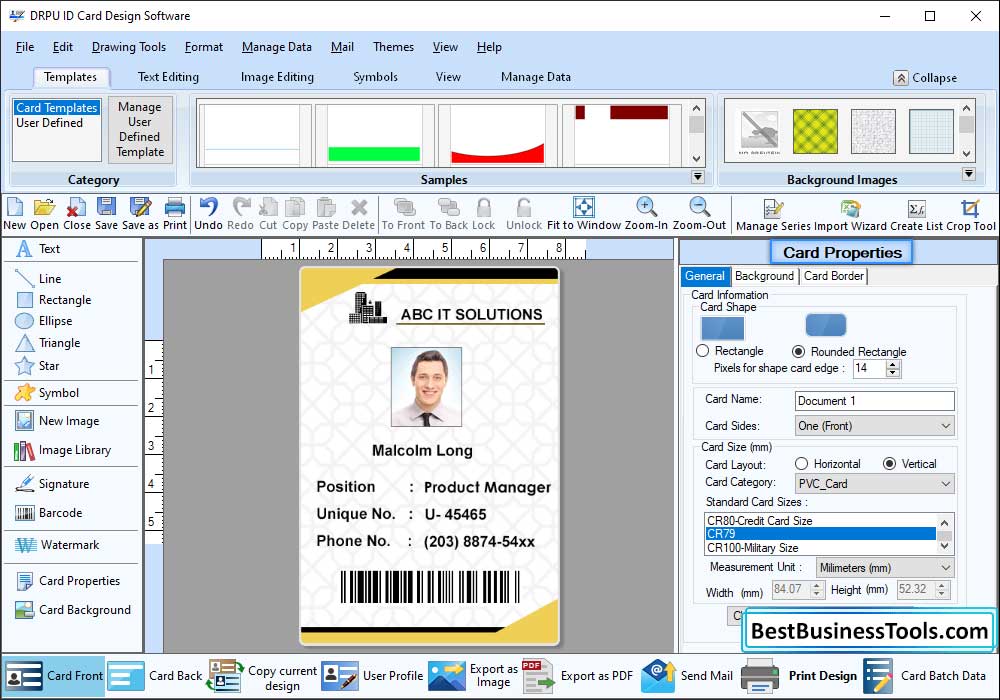Select the Line drawing tool
The image size is (1000, 700).
[x=38, y=279]
